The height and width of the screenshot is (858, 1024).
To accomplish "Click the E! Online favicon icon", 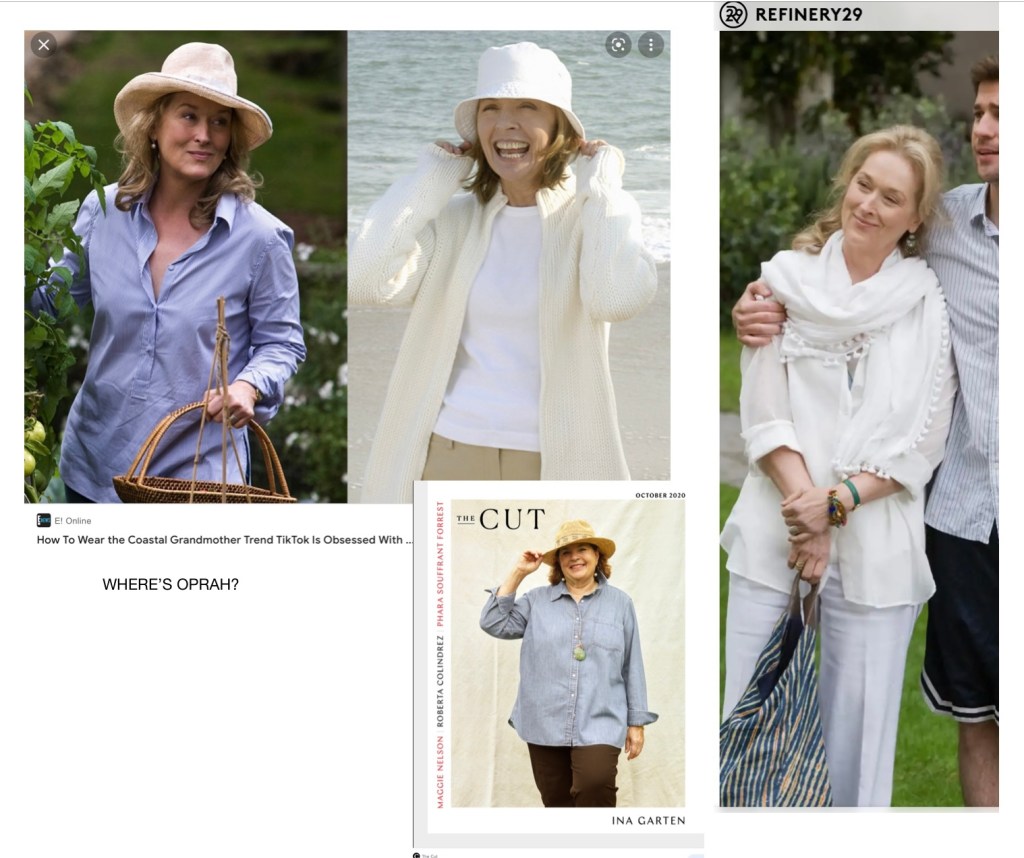I will [44, 520].
